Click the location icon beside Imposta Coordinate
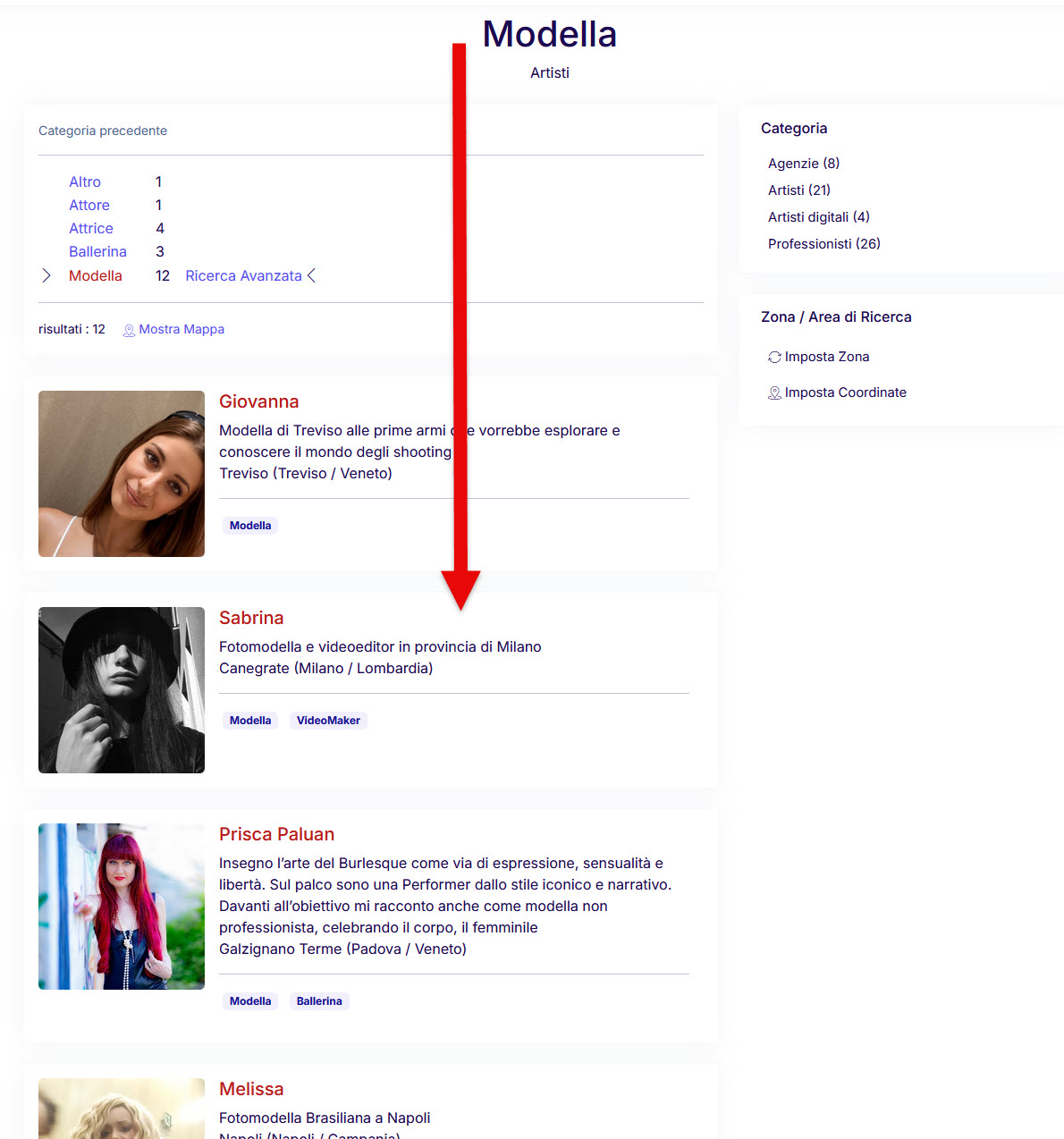 [x=774, y=392]
